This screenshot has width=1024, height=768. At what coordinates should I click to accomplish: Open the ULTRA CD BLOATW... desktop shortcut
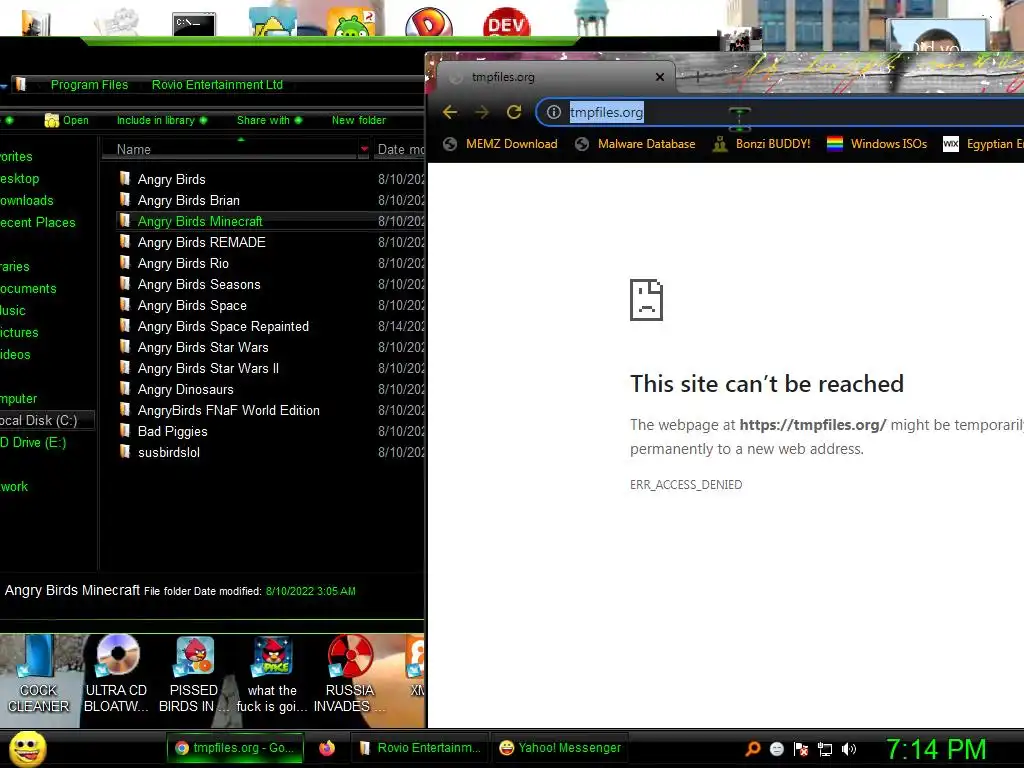pos(116,675)
